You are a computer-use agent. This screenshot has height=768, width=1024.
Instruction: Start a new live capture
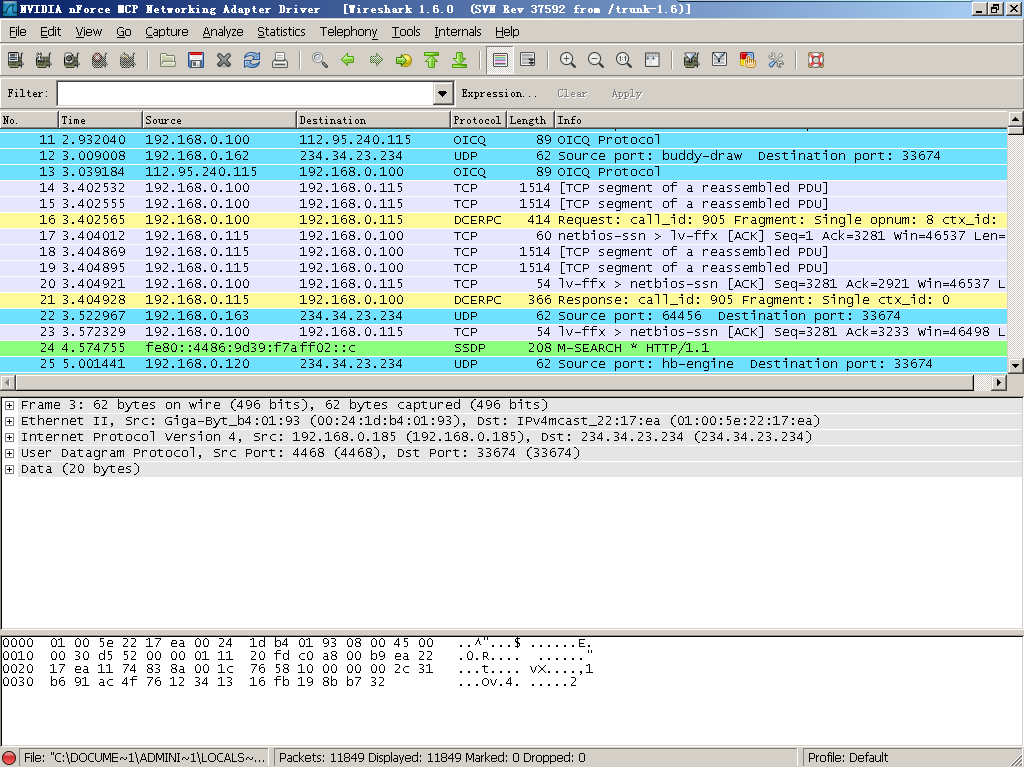pyautogui.click(x=72, y=60)
